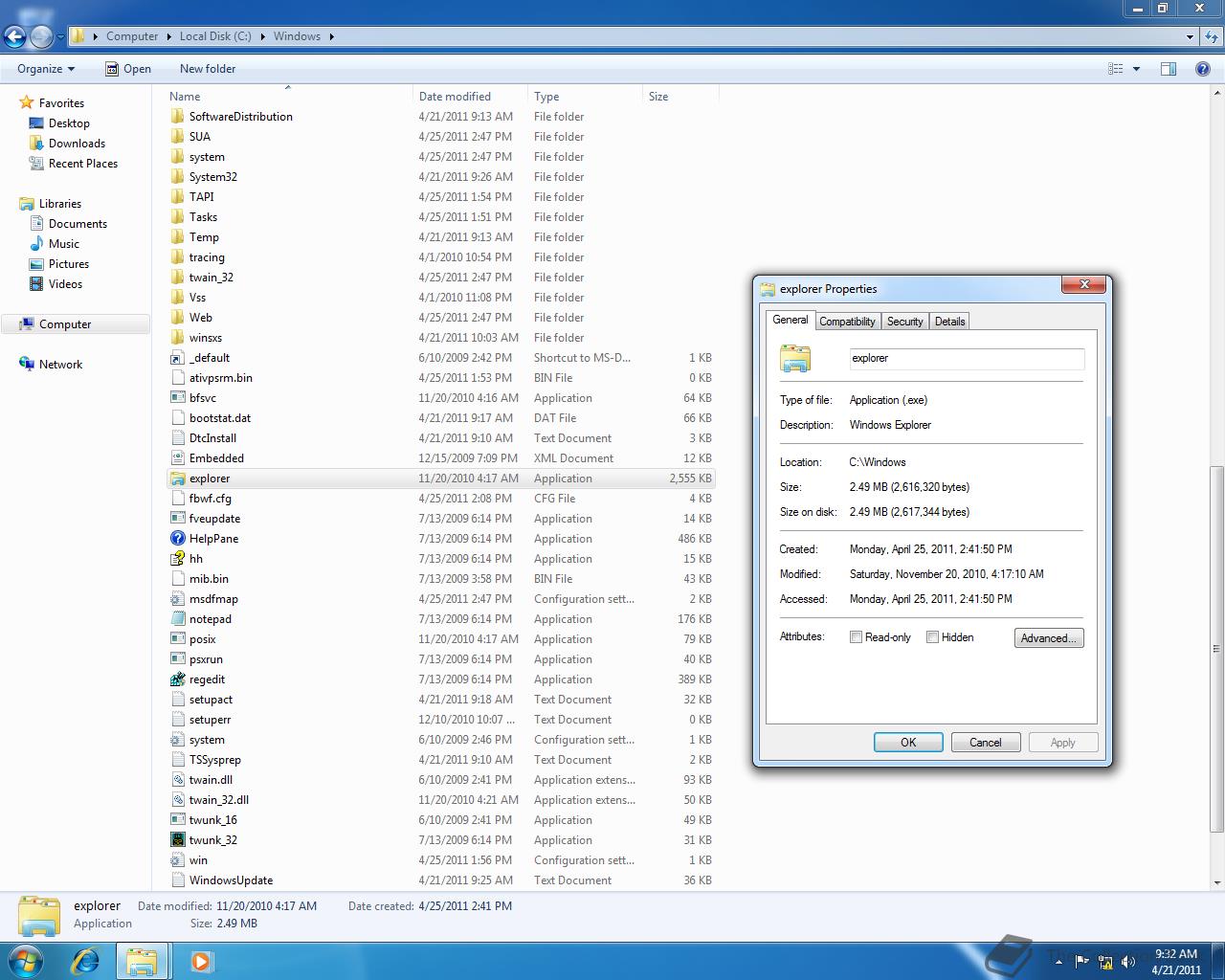The image size is (1225, 980).
Task: Sort by the Size column header
Action: 680,97
